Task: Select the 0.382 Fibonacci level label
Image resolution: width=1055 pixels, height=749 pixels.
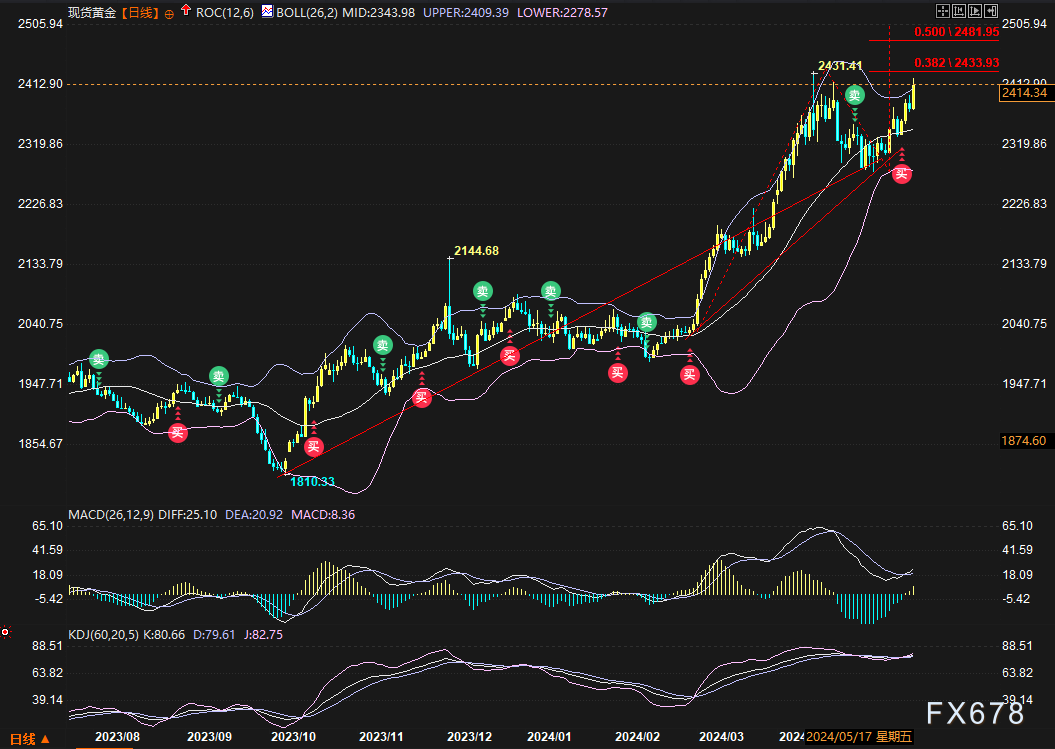Action: coord(956,62)
